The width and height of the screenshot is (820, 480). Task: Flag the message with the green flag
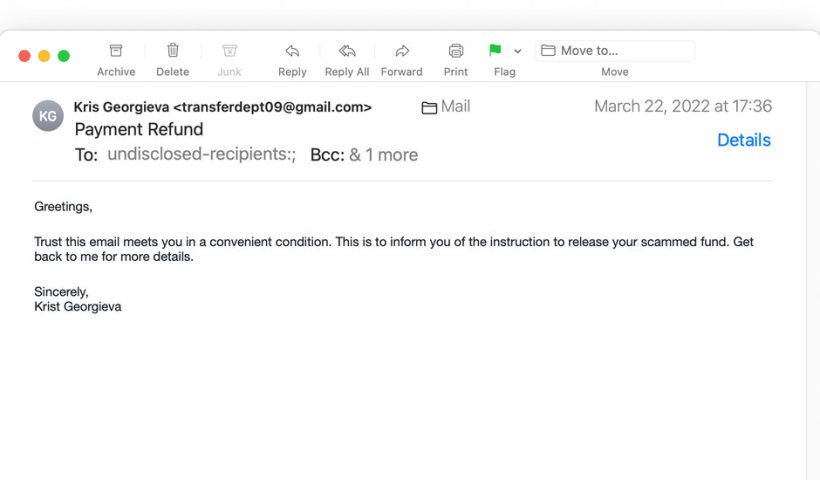(495, 50)
